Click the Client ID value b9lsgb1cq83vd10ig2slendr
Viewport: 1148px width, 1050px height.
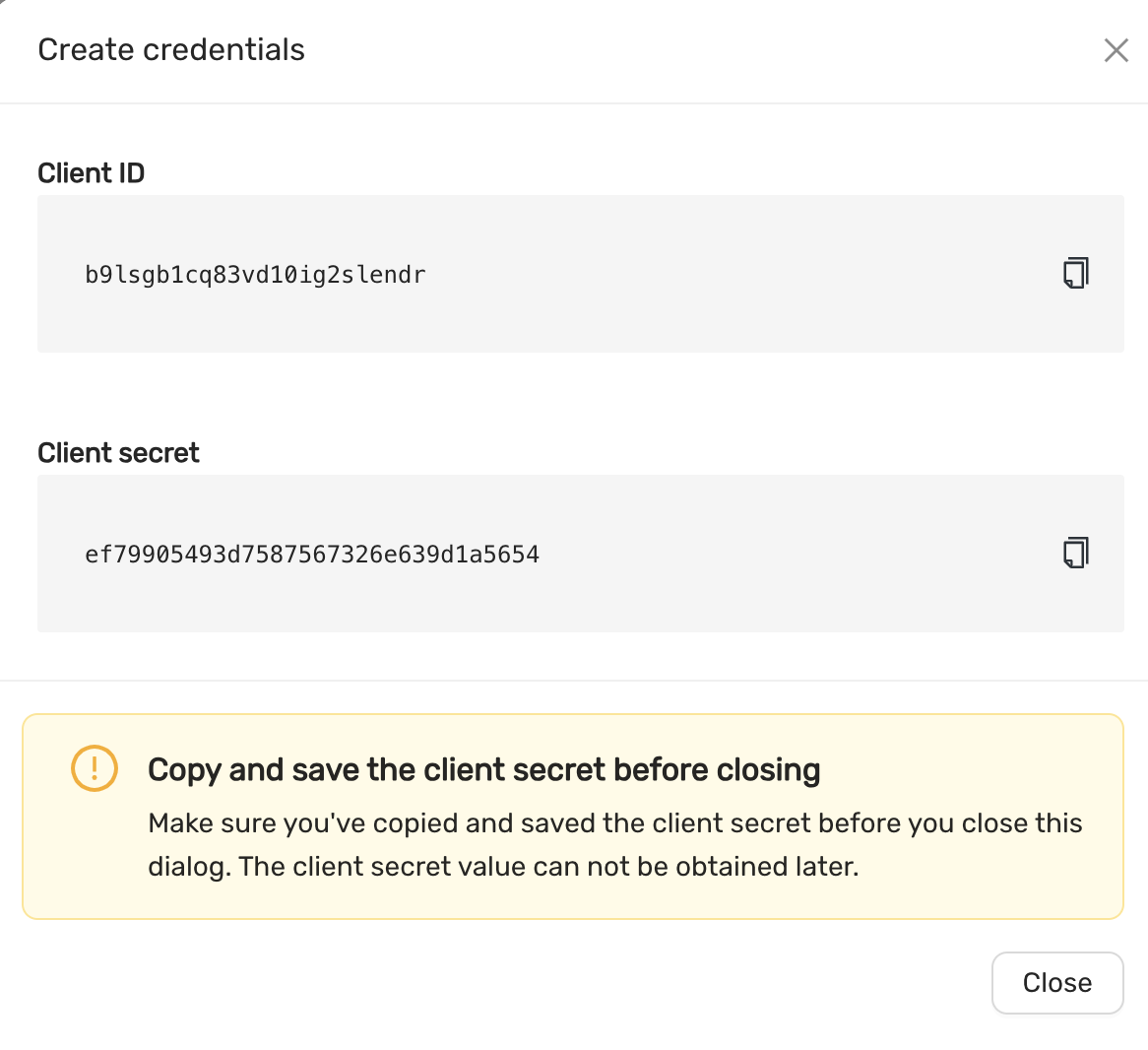point(255,275)
